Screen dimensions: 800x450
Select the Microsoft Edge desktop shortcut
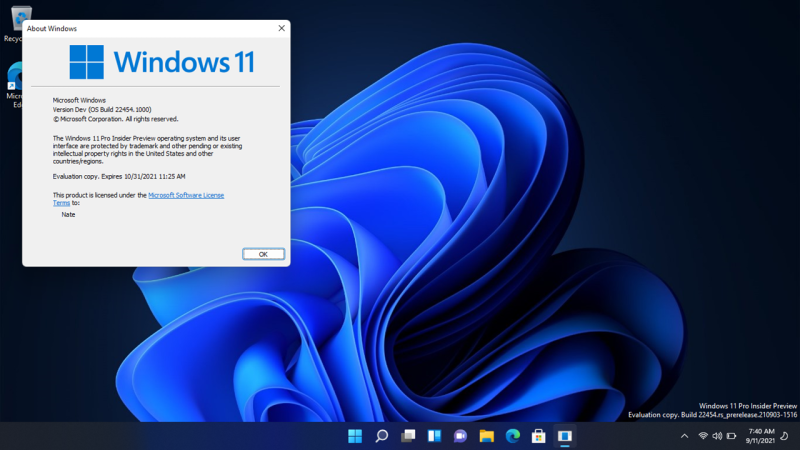coord(14,85)
